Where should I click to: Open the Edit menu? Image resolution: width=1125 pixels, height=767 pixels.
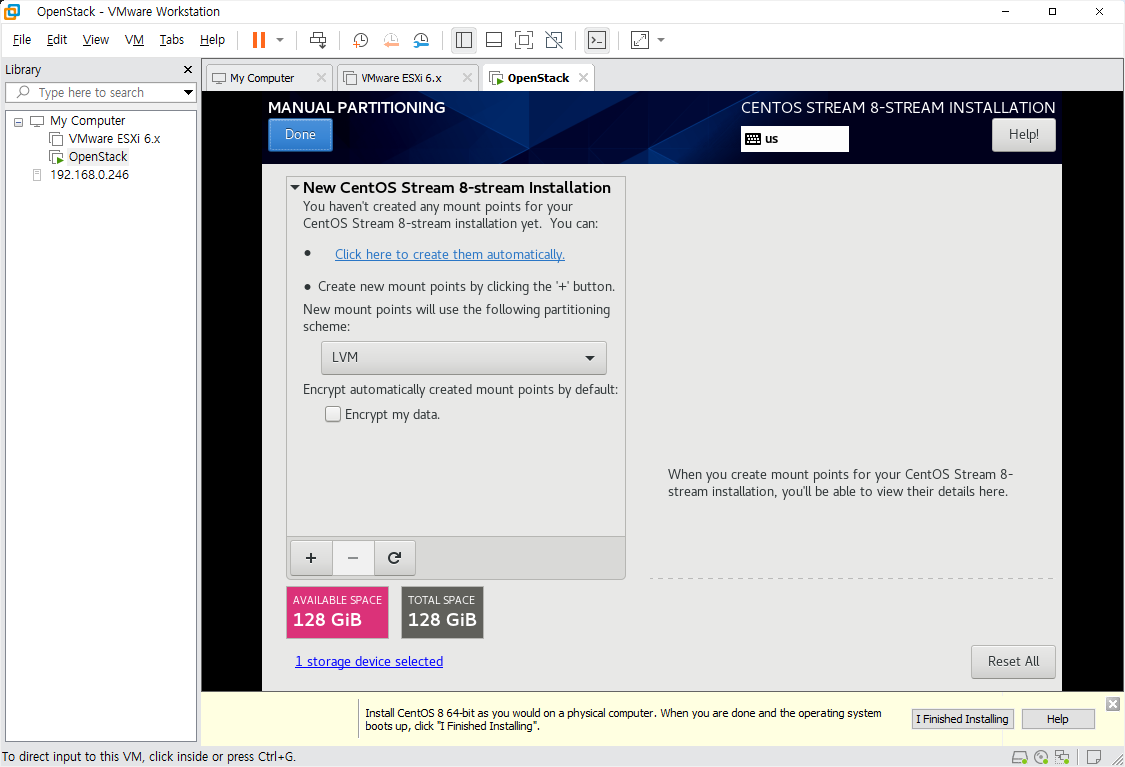pos(57,39)
